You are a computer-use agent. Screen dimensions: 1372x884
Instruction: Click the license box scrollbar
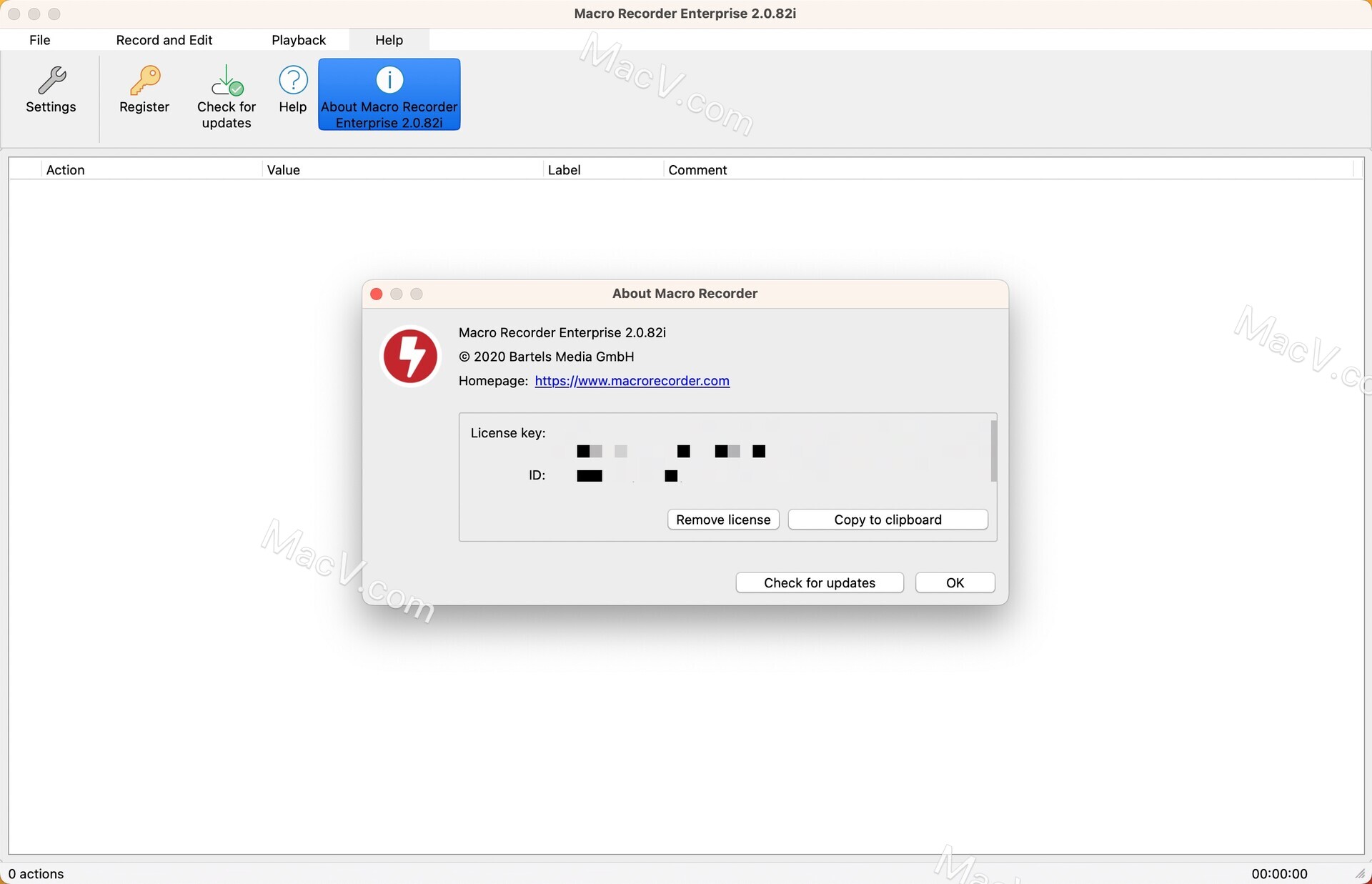[993, 451]
